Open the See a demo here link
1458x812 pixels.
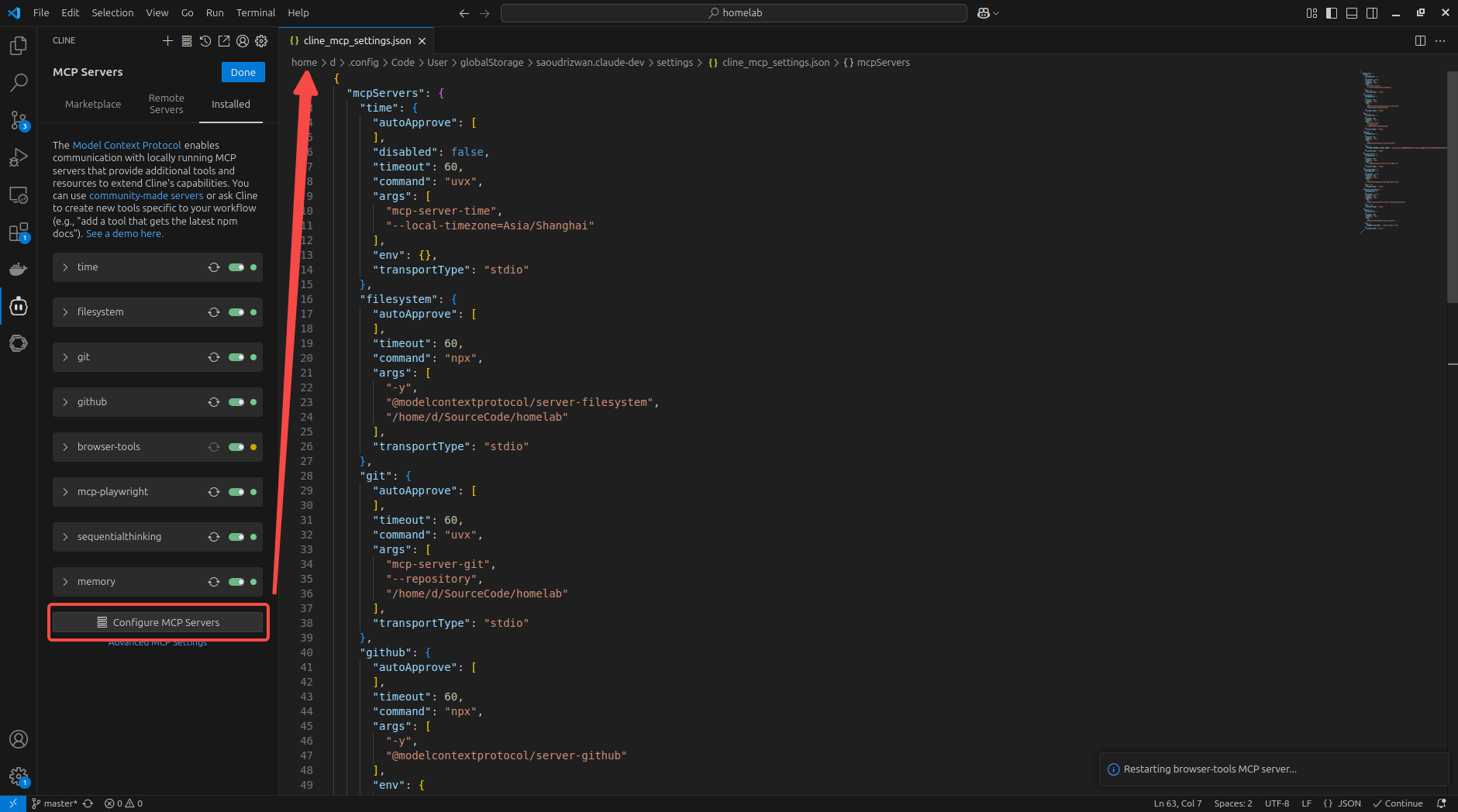tap(125, 234)
